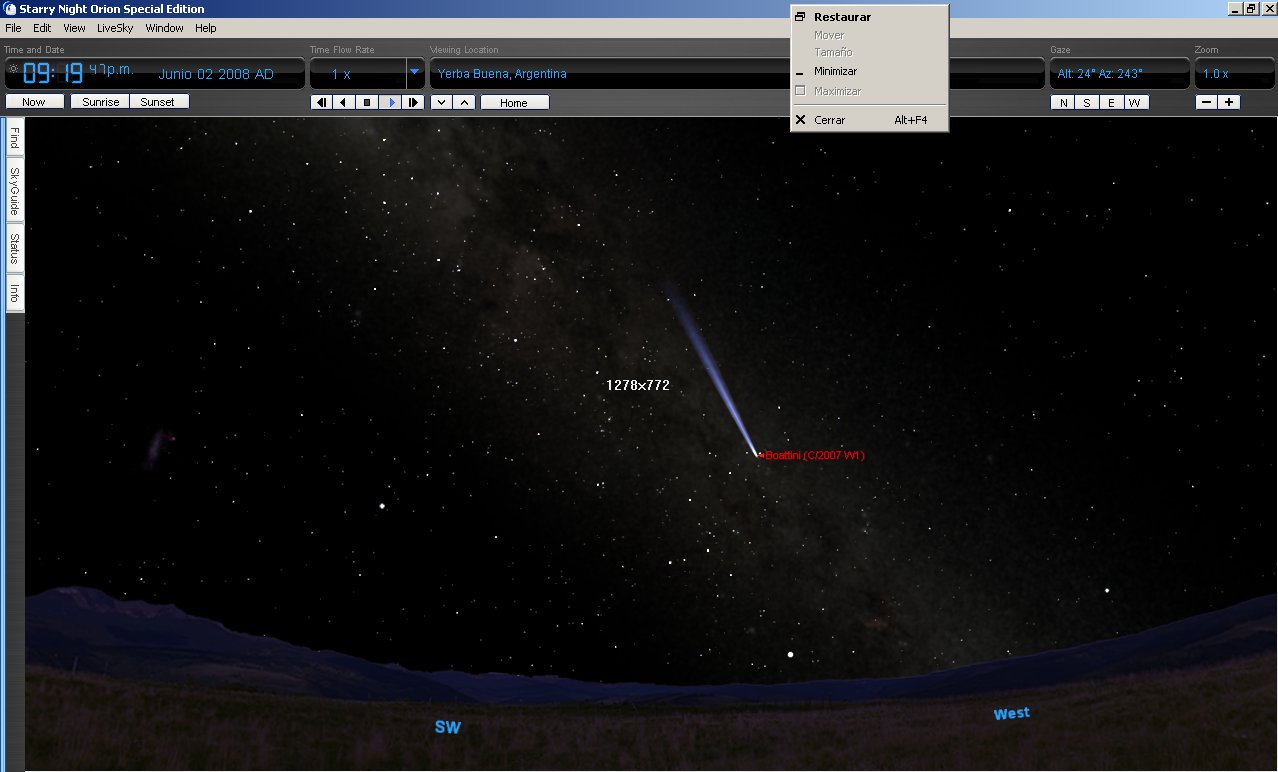1278x772 pixels.
Task: Face North with the N button
Action: point(1063,102)
